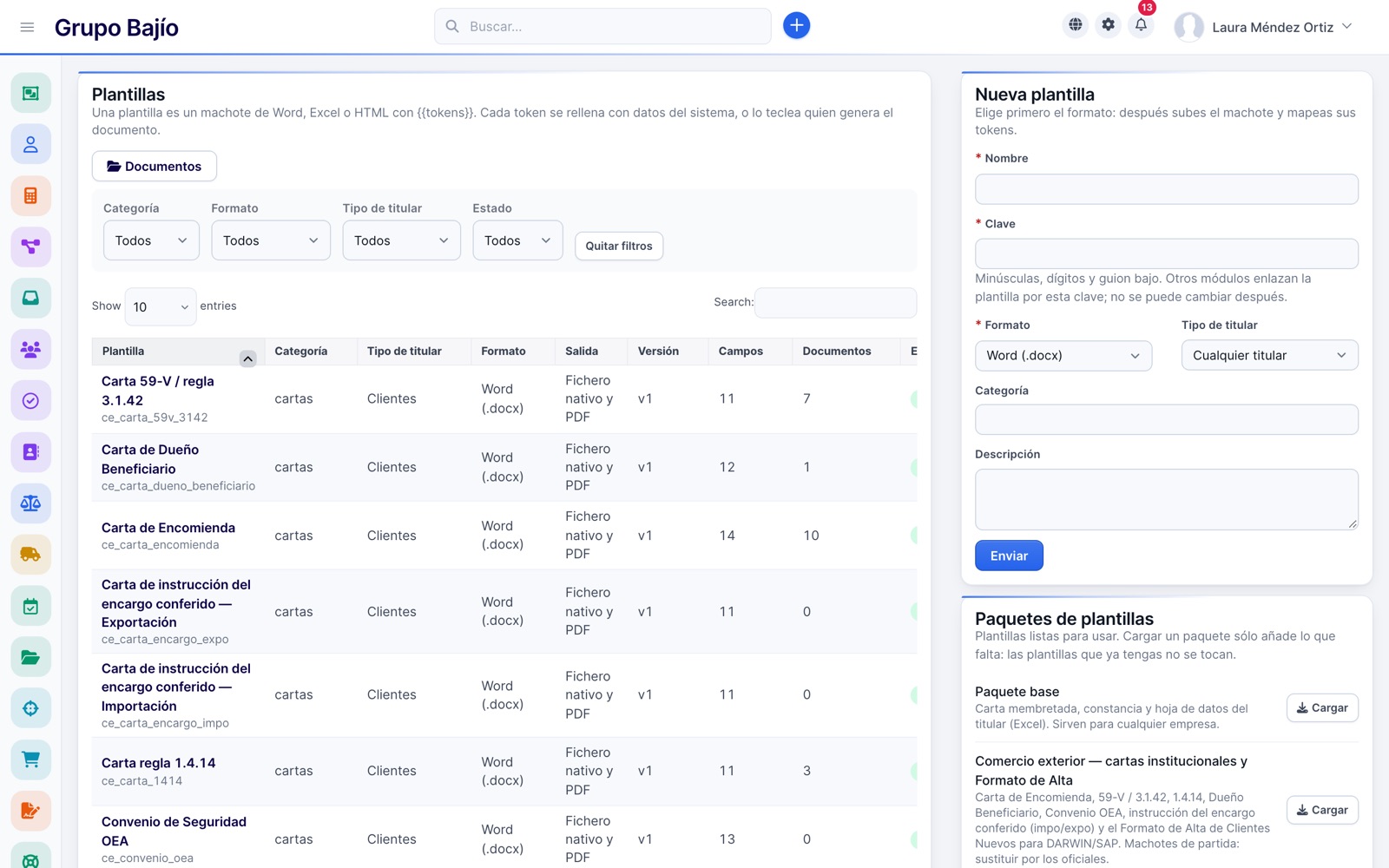Open the single user profile sidebar icon
Image resolution: width=1389 pixels, height=868 pixels.
pyautogui.click(x=30, y=144)
